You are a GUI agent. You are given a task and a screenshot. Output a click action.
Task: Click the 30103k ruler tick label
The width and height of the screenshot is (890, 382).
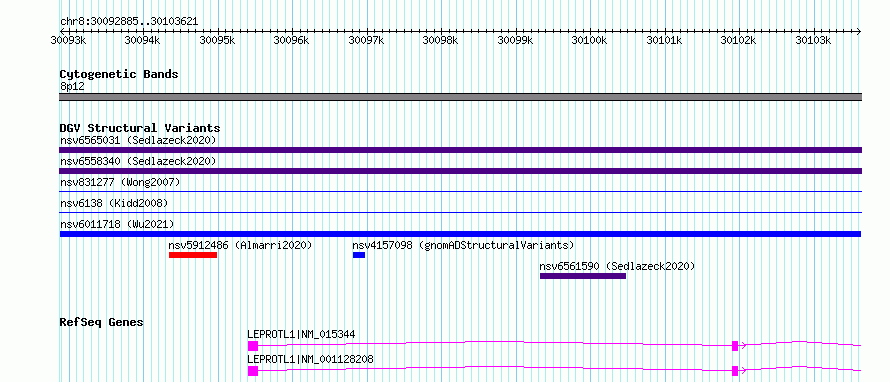click(813, 41)
